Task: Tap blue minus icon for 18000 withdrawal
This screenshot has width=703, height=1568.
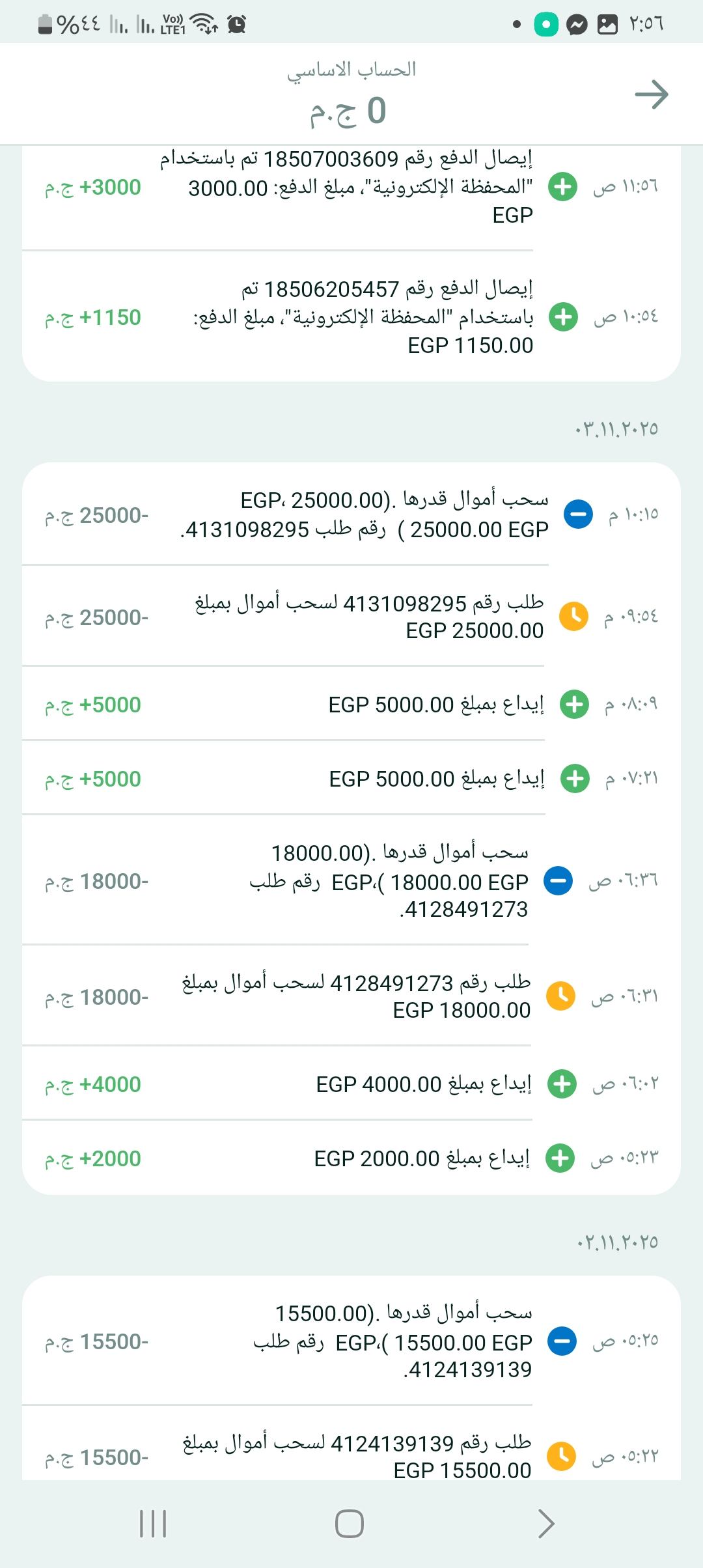Action: (x=558, y=881)
